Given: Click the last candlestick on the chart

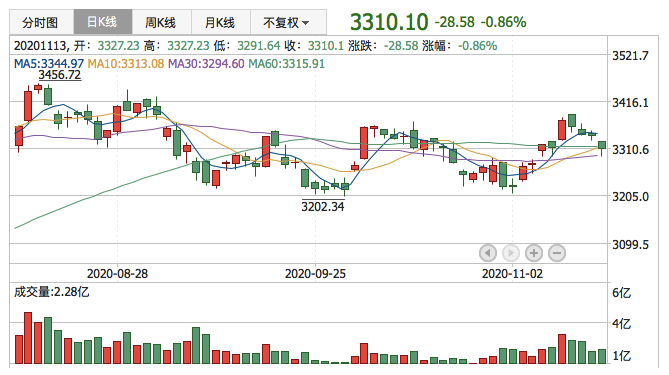Looking at the screenshot, I should click(602, 147).
